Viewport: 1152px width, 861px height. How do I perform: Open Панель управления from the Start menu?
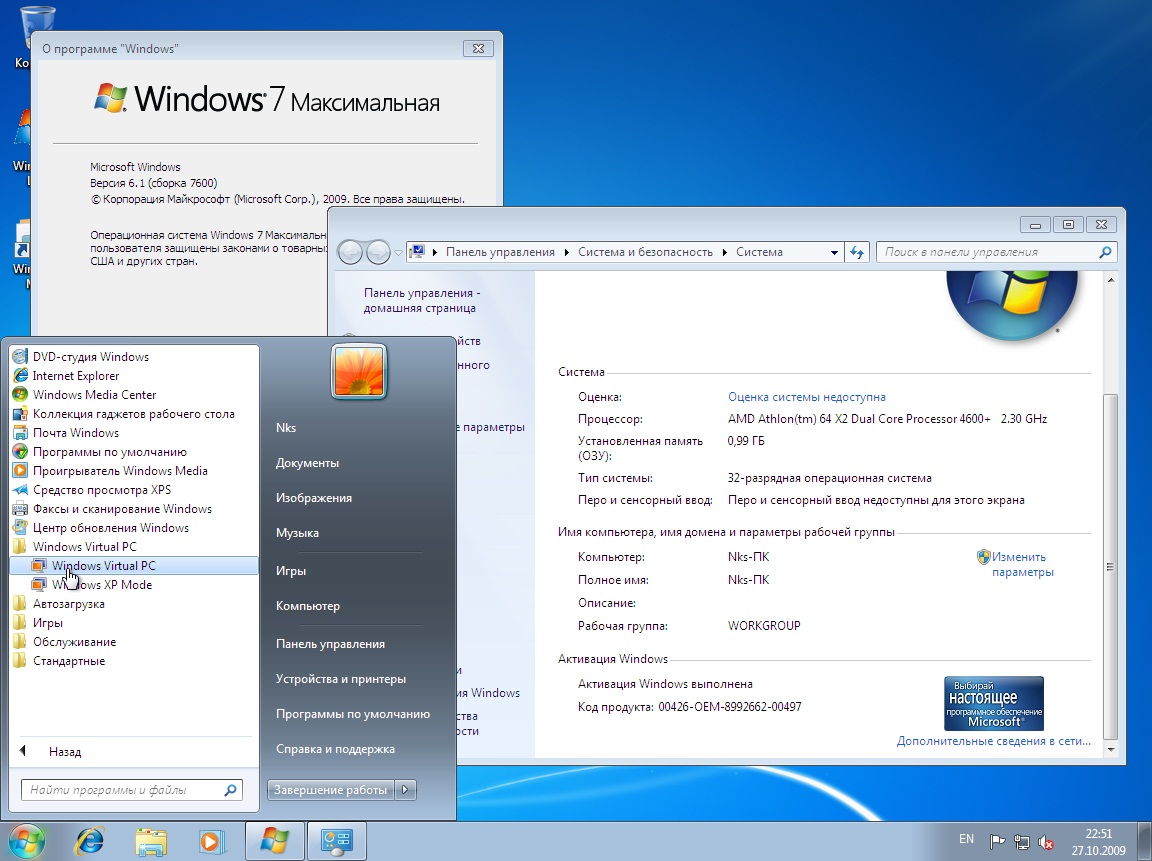click(x=330, y=644)
